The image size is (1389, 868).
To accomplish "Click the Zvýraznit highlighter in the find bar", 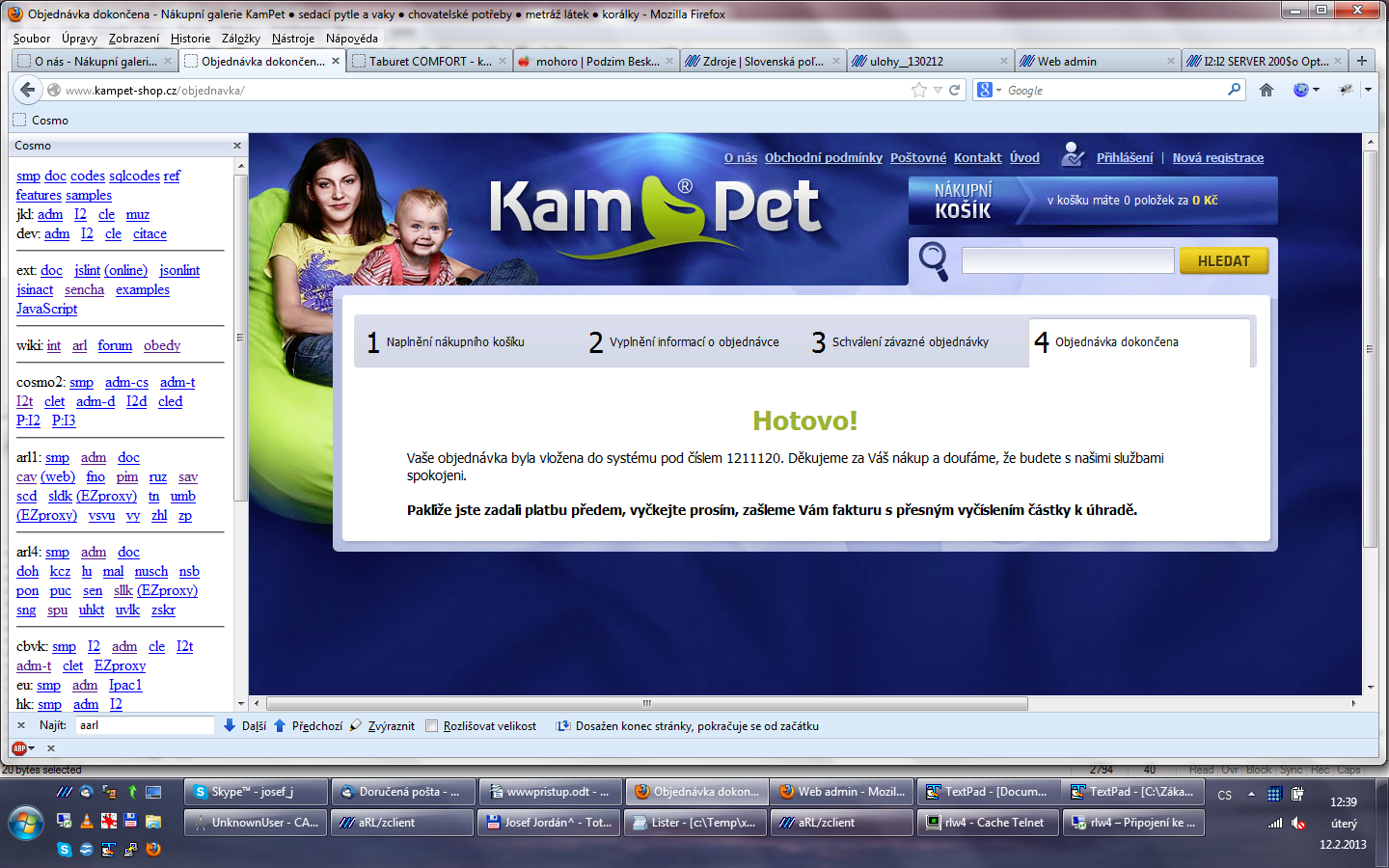I will point(356,725).
